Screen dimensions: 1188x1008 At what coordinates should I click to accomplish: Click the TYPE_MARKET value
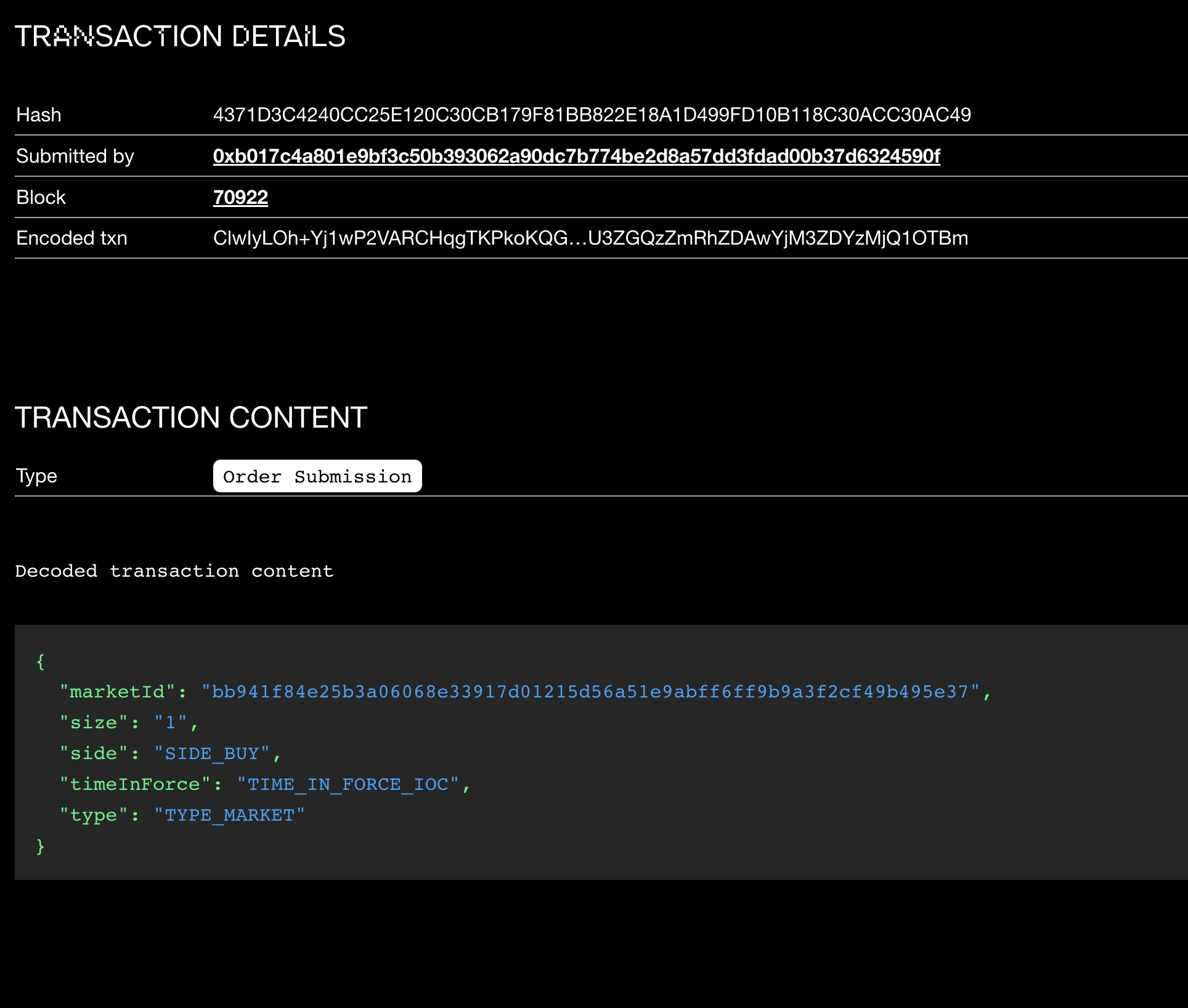(x=229, y=815)
